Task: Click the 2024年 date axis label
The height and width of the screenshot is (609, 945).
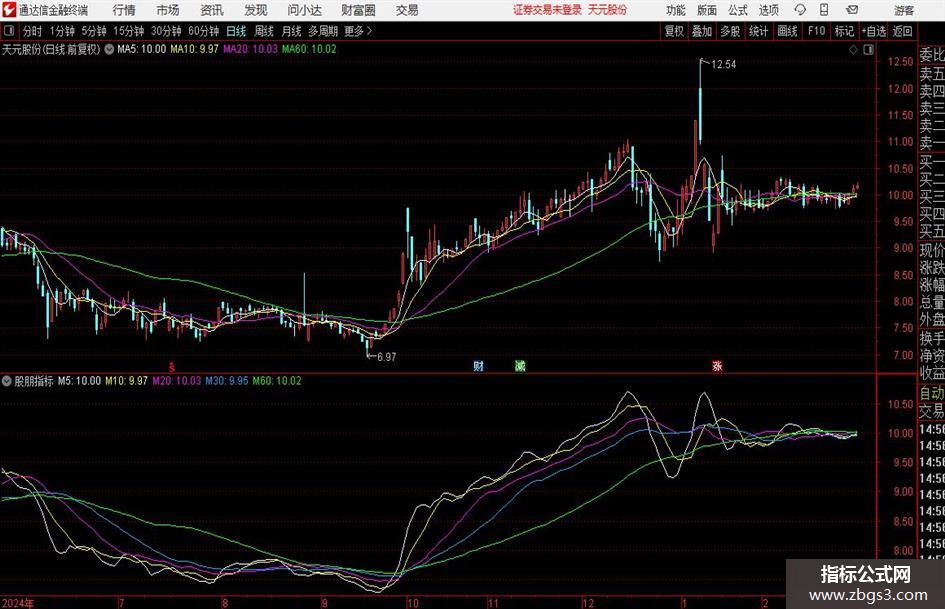Action: coord(17,603)
